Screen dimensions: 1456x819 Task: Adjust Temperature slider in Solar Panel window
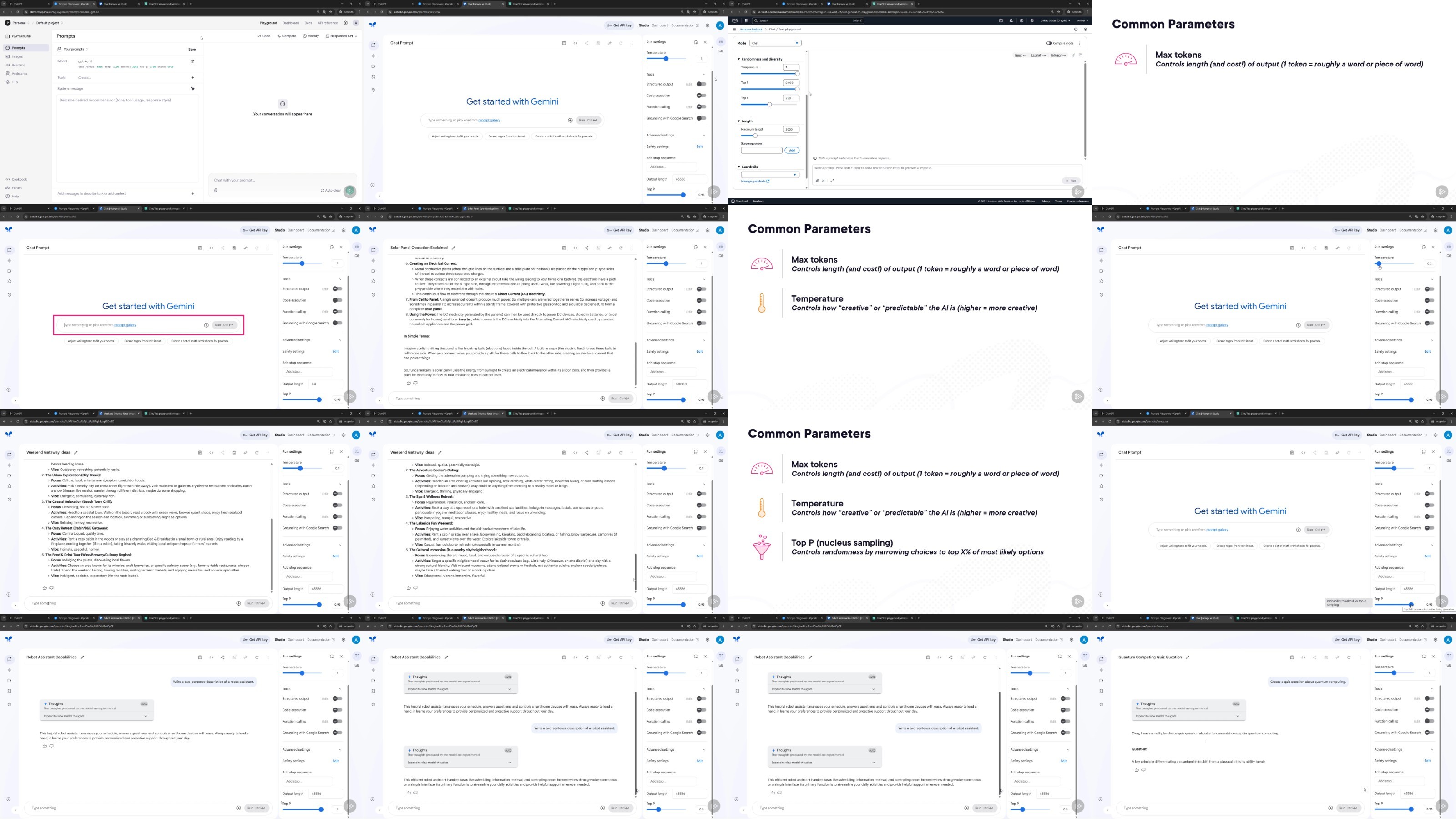[x=667, y=264]
